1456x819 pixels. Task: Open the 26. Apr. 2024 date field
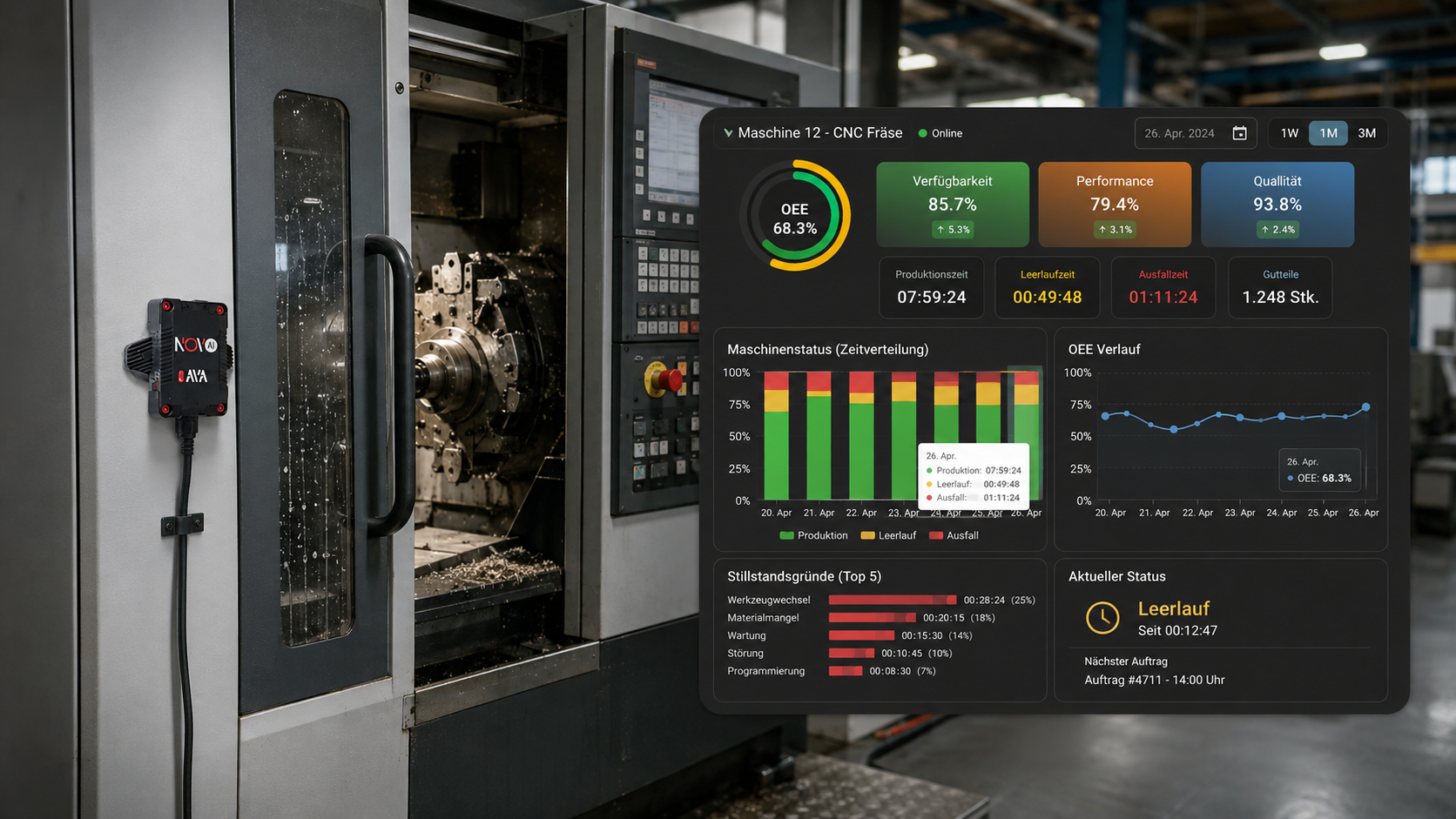tap(1195, 133)
